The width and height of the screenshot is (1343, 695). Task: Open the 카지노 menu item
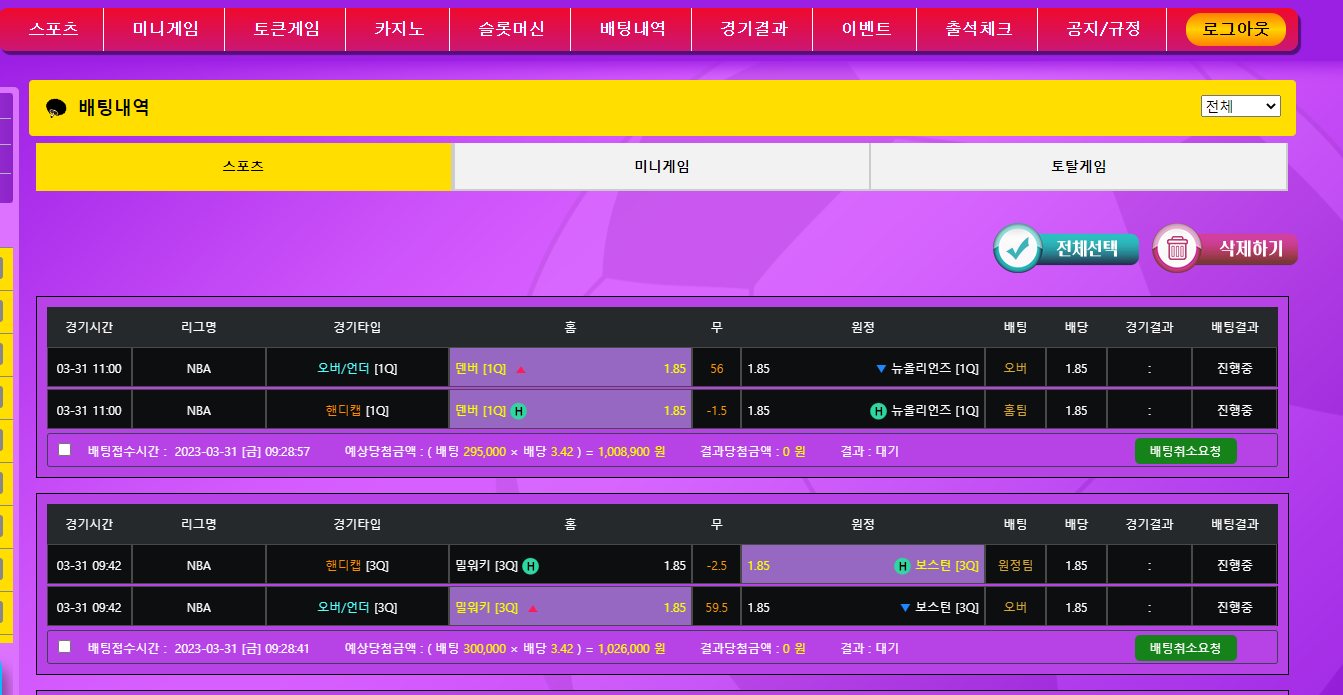(399, 29)
